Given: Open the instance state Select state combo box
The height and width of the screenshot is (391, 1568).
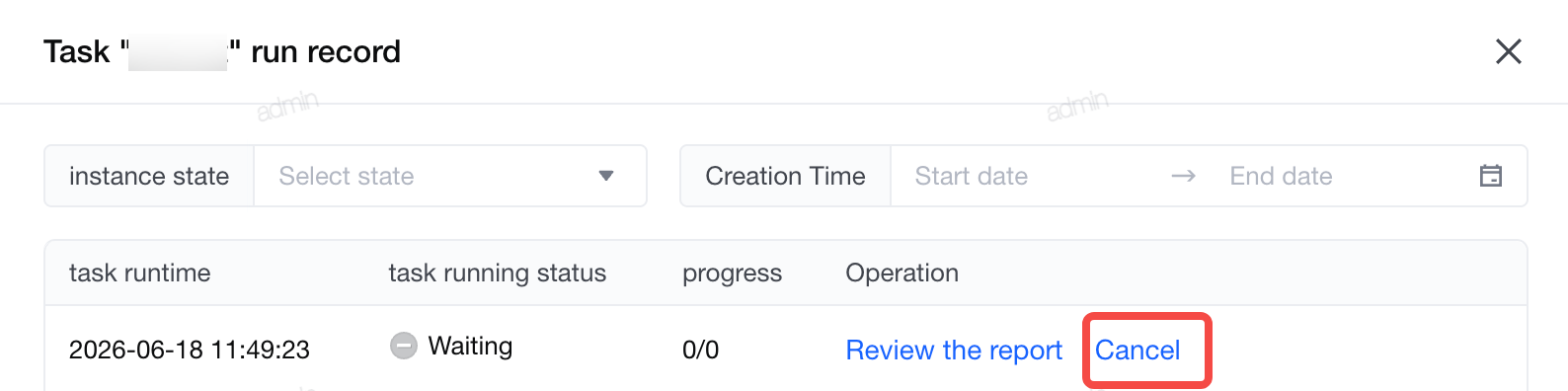Looking at the screenshot, I should point(450,176).
